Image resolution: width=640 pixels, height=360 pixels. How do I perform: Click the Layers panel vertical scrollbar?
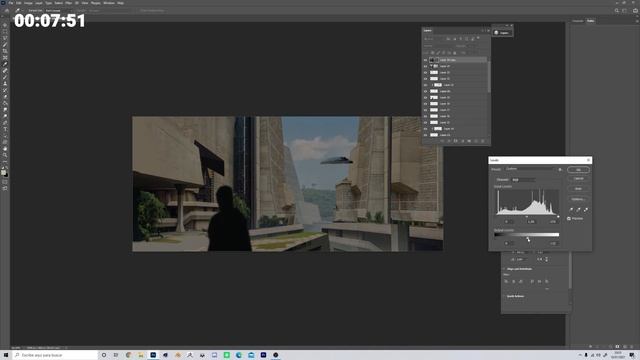pyautogui.click(x=489, y=78)
